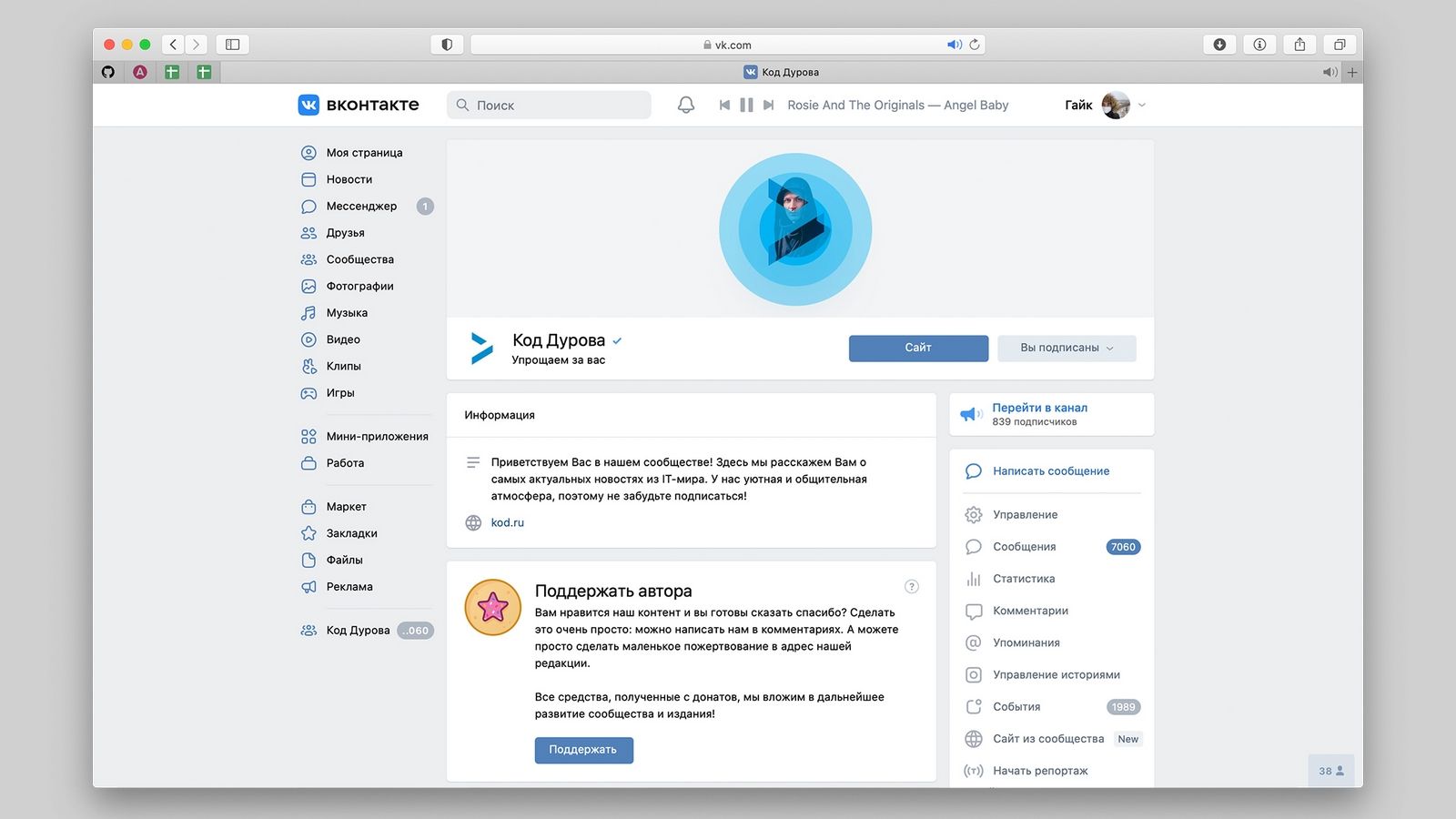Reload the vk.com page

[975, 44]
